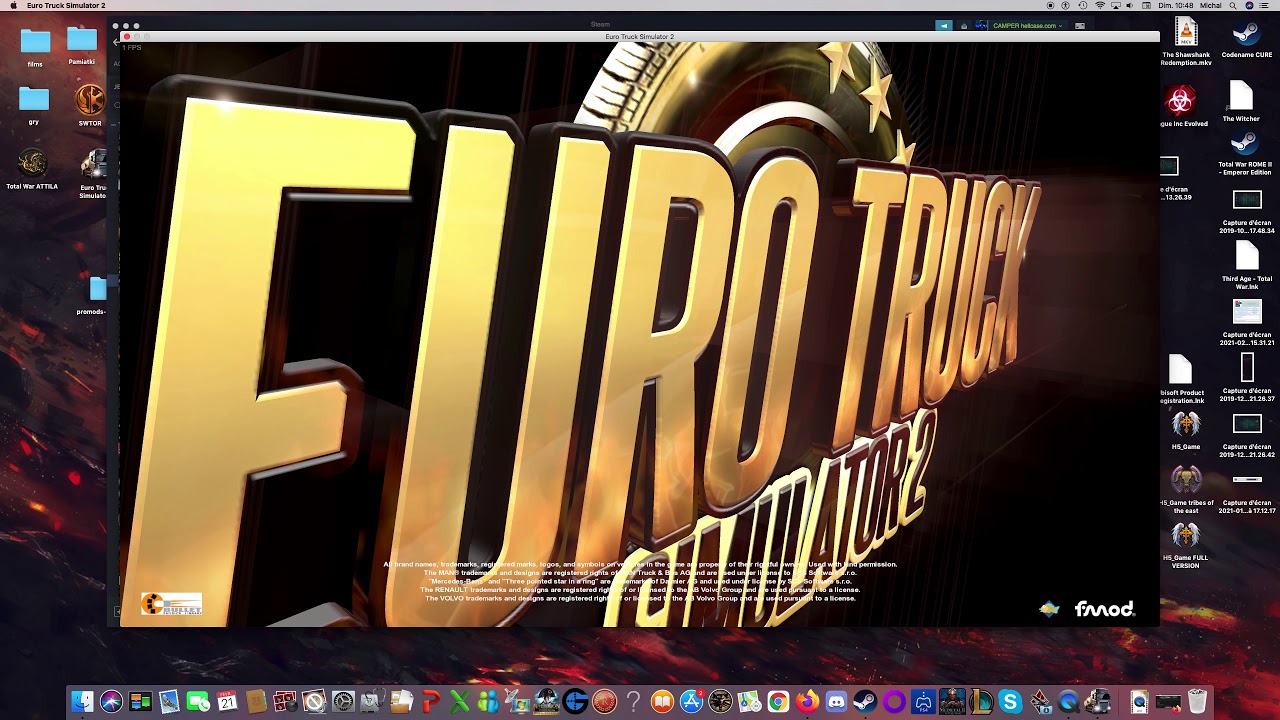Viewport: 1280px width, 720px height.
Task: Open the Pamiatki folder on desktop
Action: [x=82, y=40]
